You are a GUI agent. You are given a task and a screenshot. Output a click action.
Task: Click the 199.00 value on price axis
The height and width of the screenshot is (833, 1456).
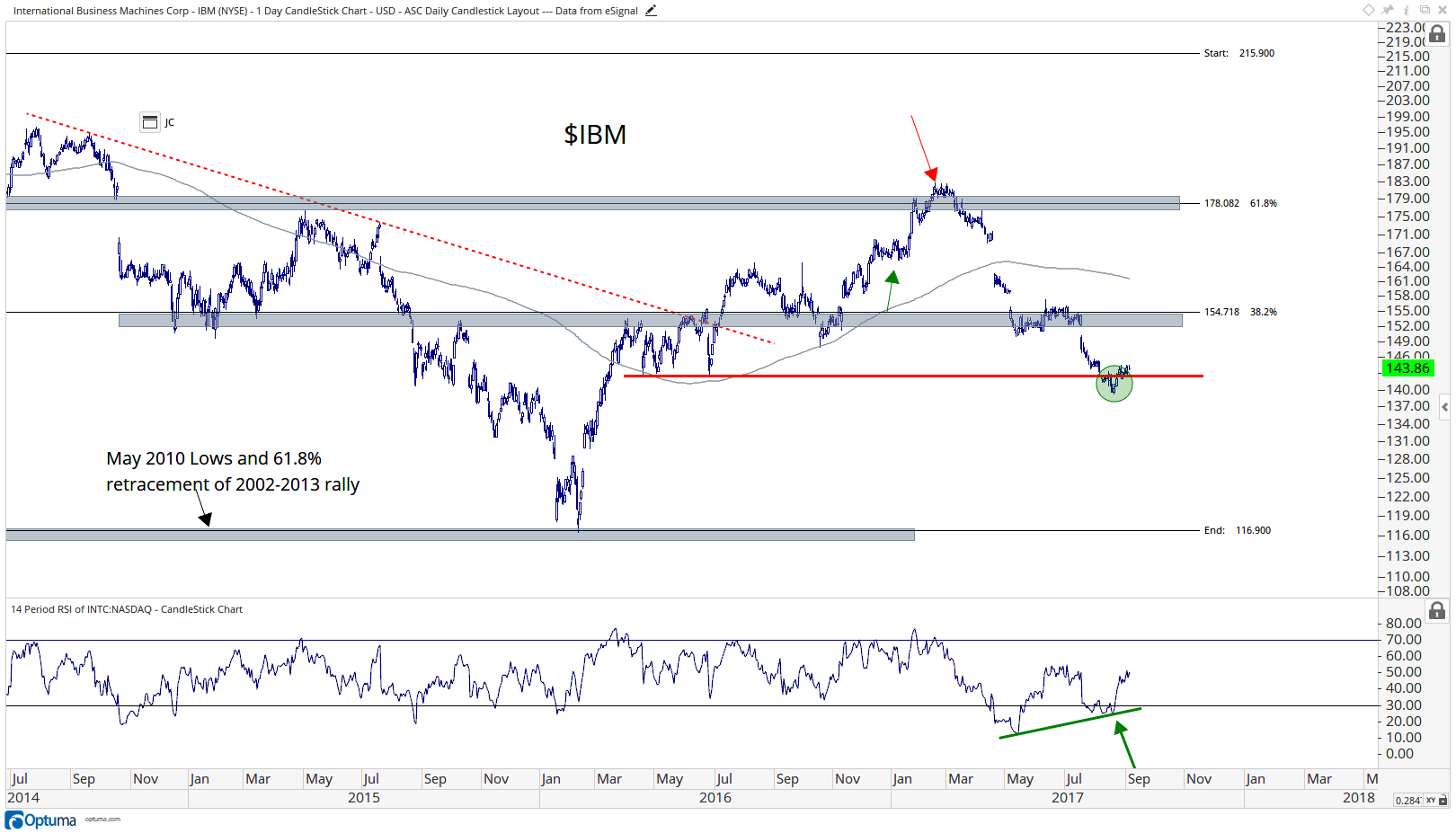point(1407,117)
